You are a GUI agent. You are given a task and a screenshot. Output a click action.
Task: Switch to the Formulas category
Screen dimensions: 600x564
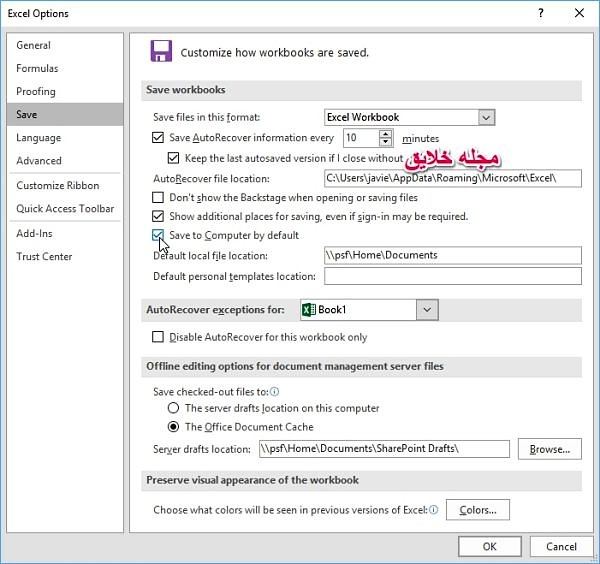coord(37,68)
